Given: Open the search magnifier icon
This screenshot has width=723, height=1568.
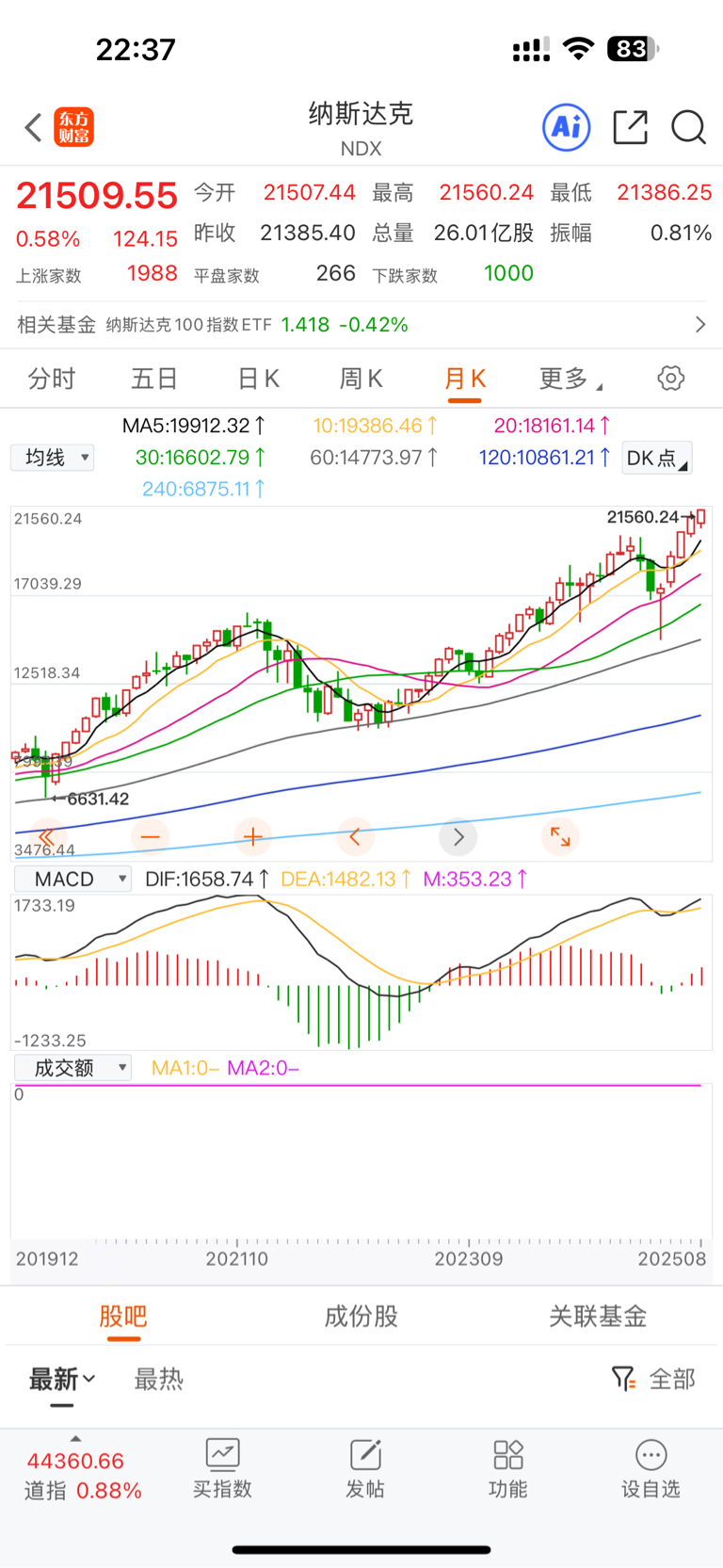Looking at the screenshot, I should pyautogui.click(x=688, y=127).
